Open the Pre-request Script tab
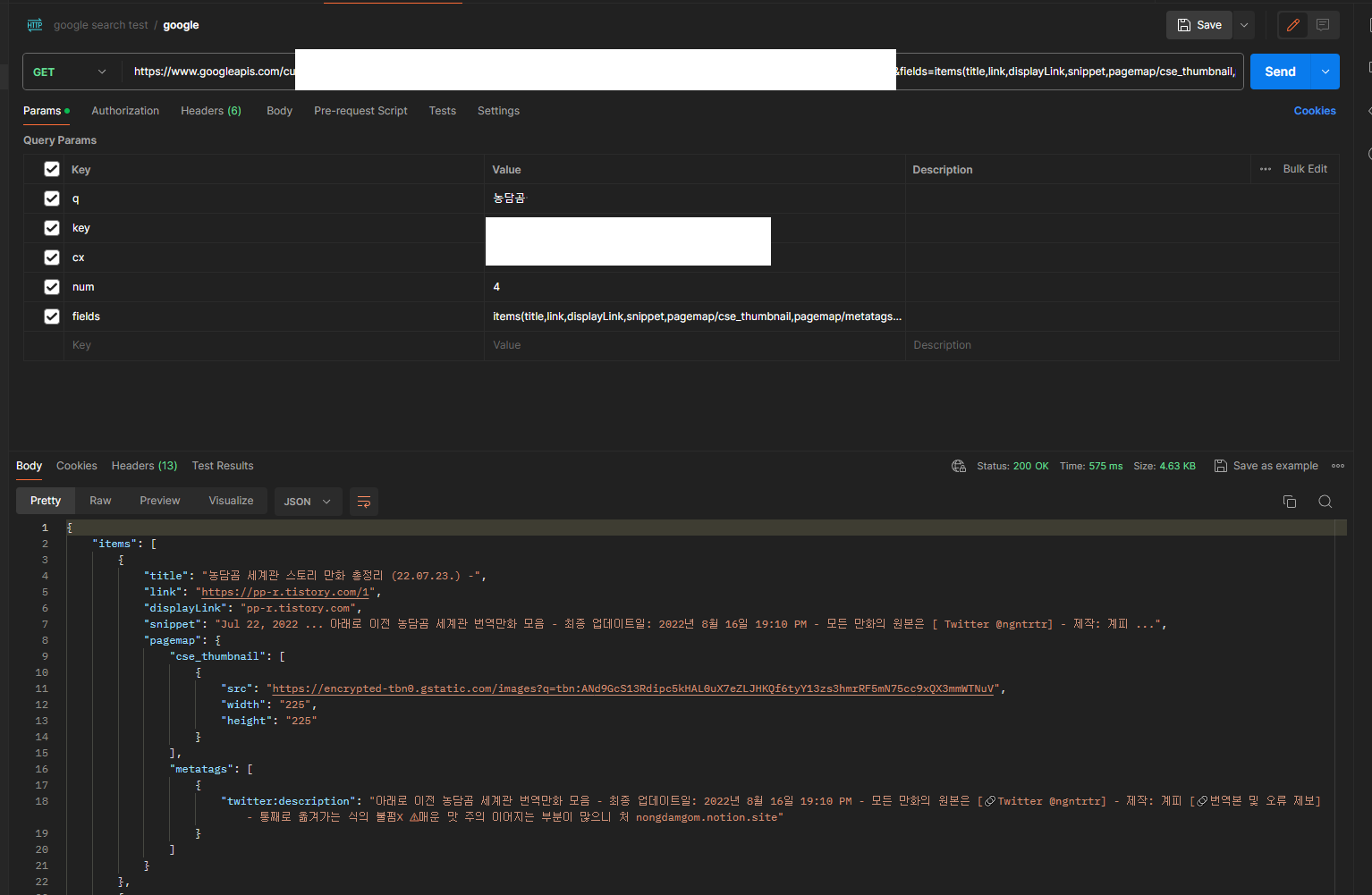The height and width of the screenshot is (895, 1372). pos(360,111)
